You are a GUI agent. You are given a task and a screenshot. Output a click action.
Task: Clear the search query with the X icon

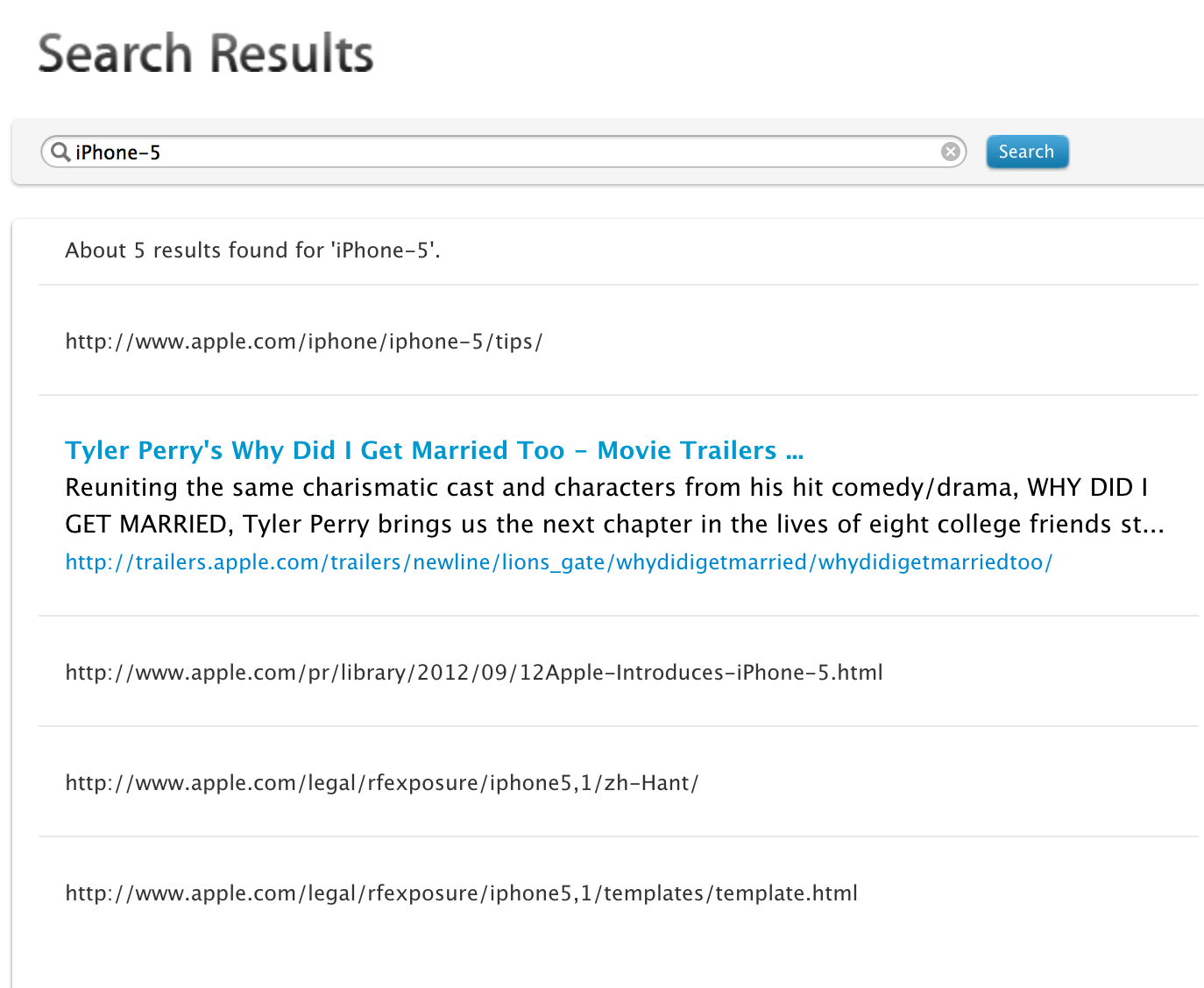[x=951, y=152]
